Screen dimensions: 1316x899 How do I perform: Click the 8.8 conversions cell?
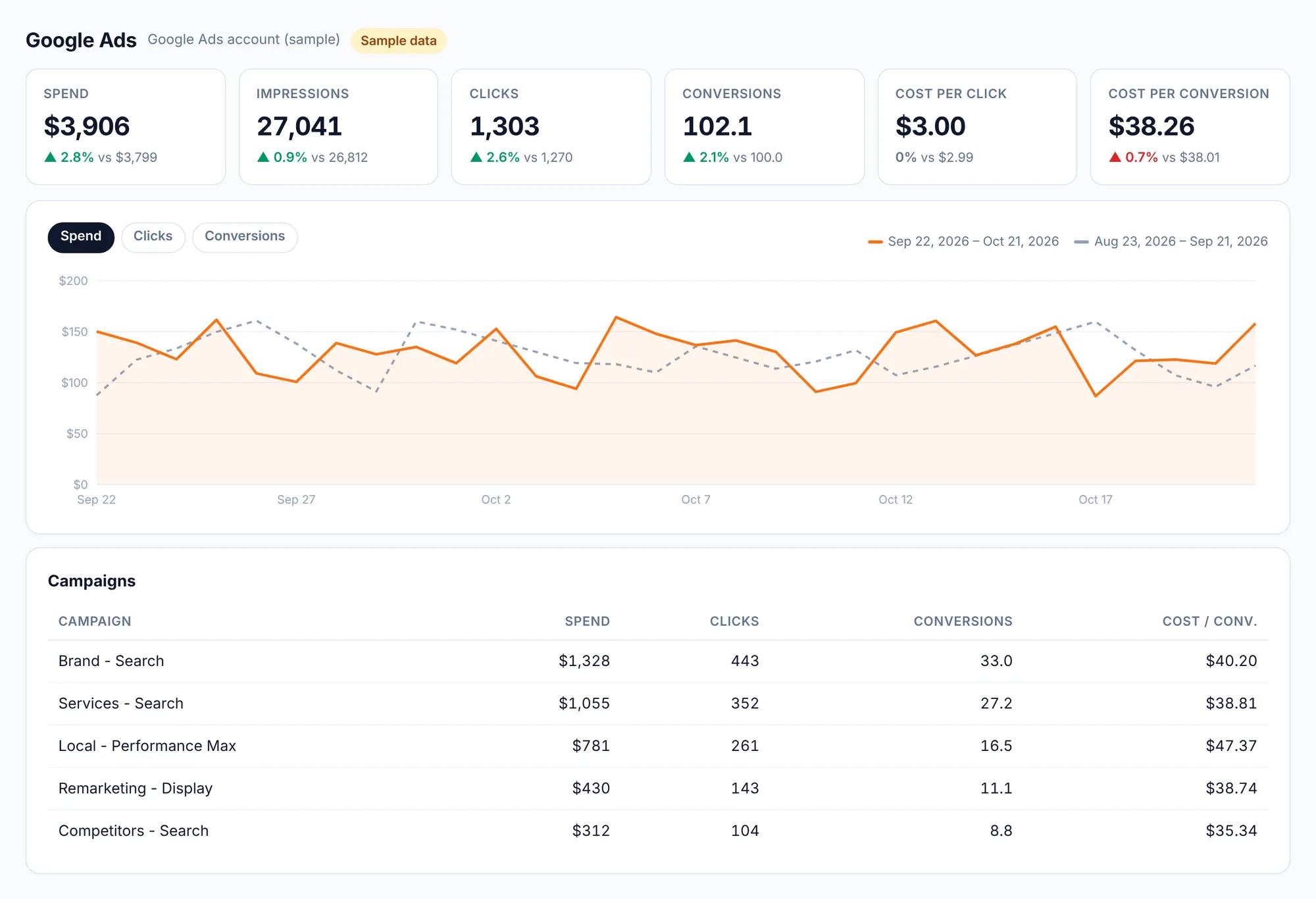(x=1001, y=831)
